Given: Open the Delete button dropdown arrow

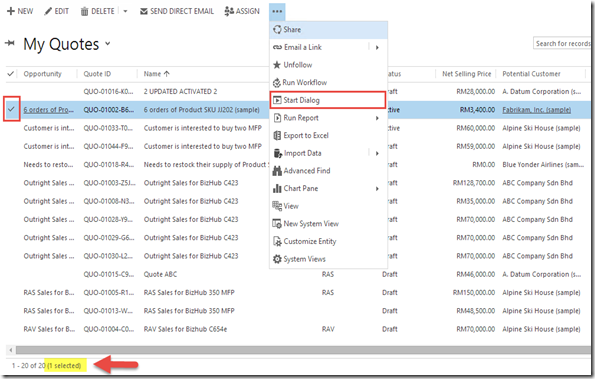Looking at the screenshot, I should pos(125,11).
